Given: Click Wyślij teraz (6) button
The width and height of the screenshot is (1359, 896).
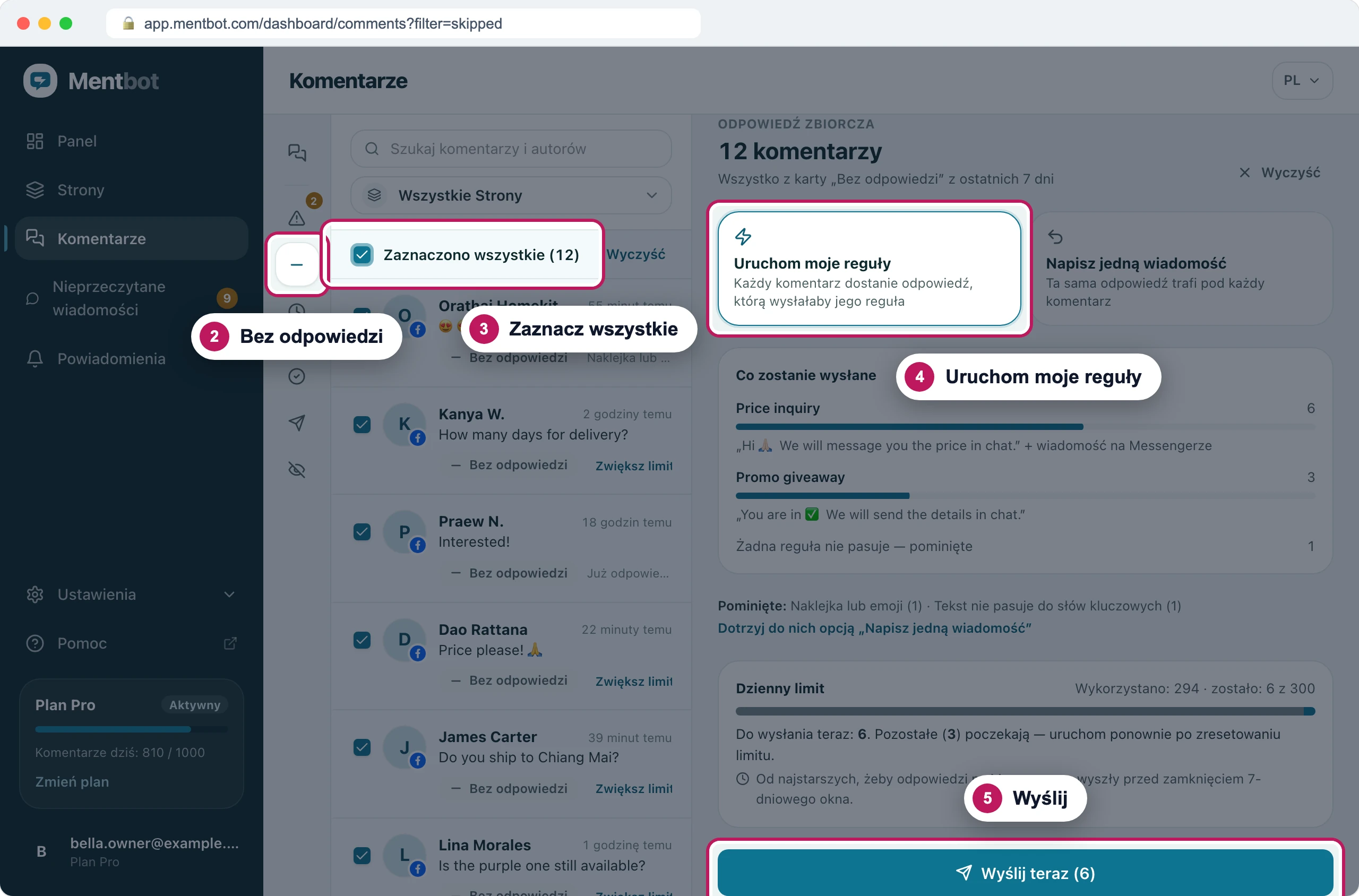Looking at the screenshot, I should pos(1025,873).
